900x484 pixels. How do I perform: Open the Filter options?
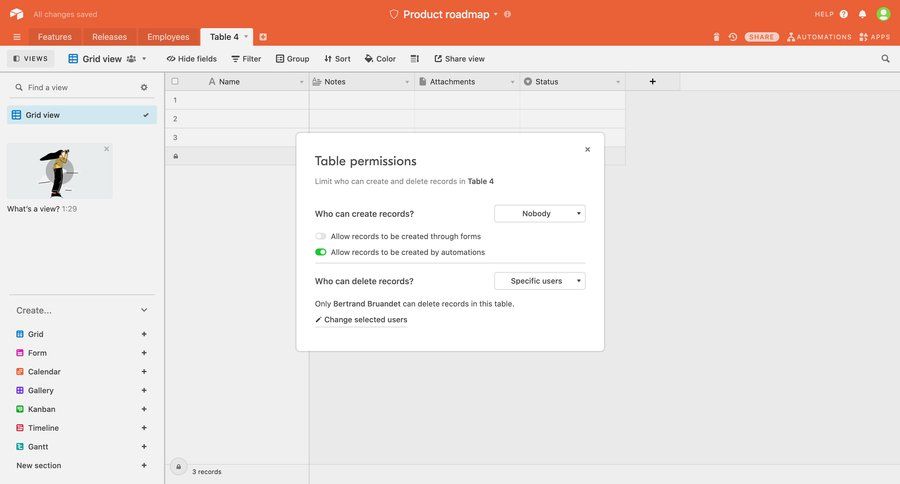pos(246,59)
